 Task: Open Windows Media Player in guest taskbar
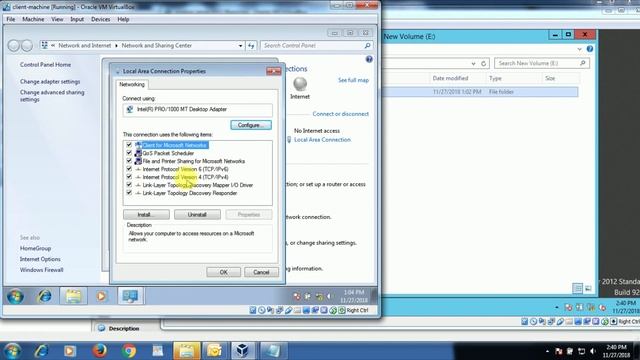click(x=101, y=296)
